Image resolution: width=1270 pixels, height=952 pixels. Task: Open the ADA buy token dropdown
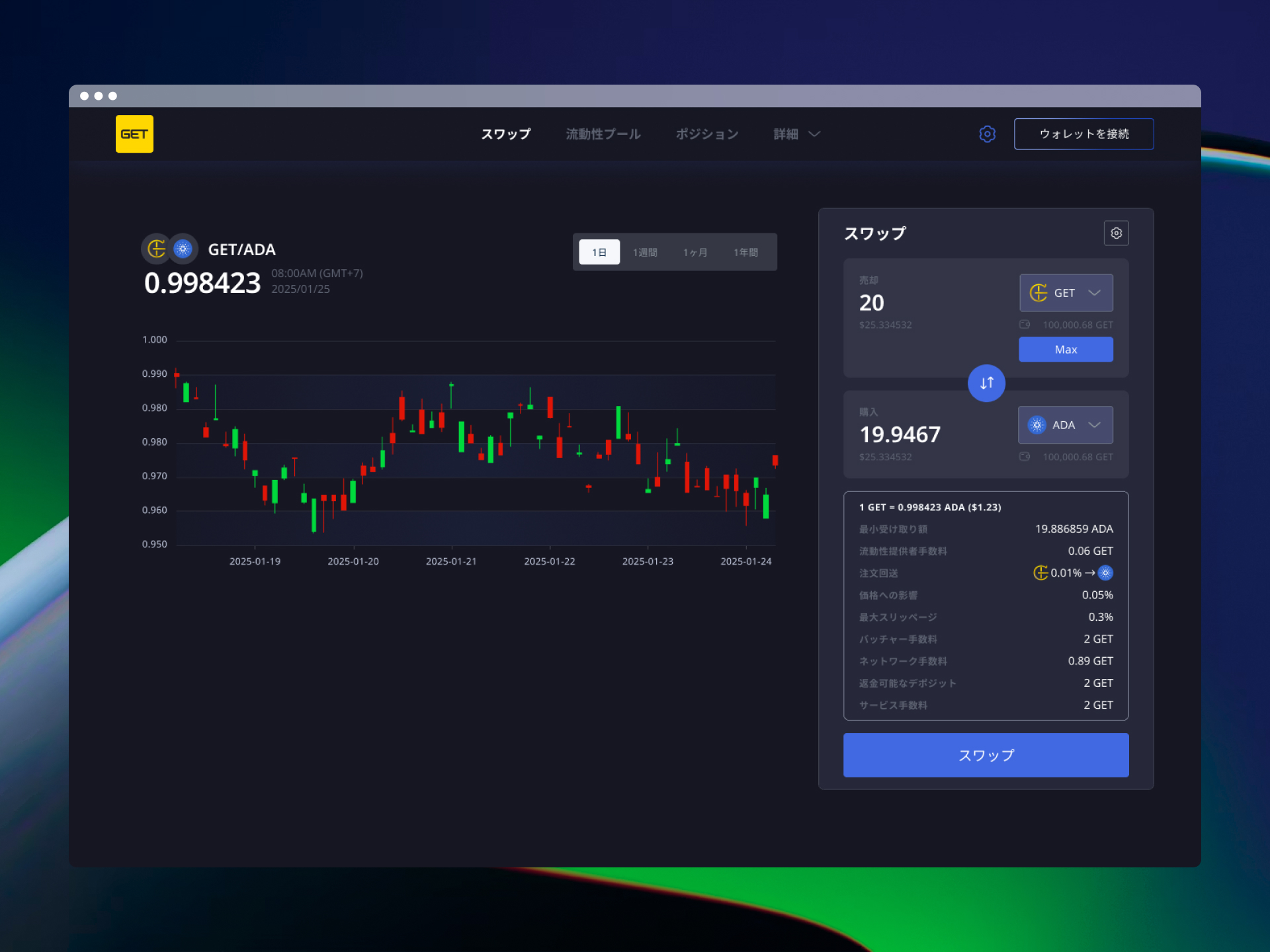(x=1065, y=425)
